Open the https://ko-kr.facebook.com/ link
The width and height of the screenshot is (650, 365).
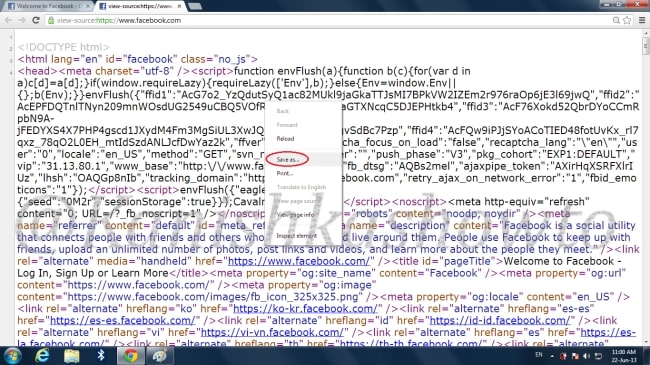click(305, 309)
